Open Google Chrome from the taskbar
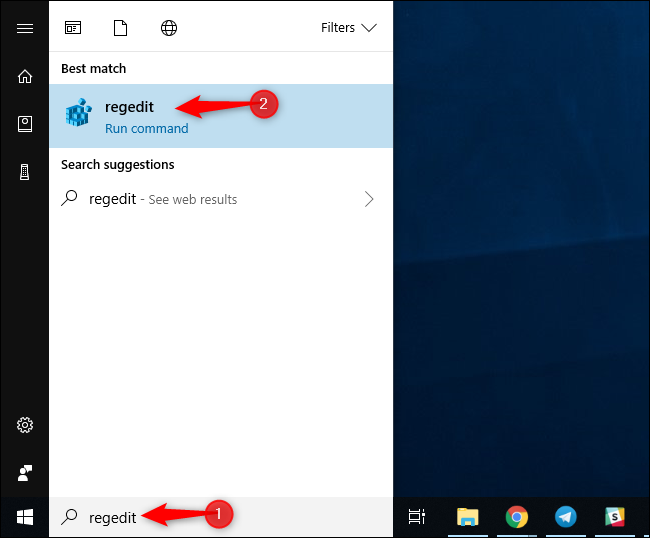This screenshot has width=650, height=538. click(517, 517)
